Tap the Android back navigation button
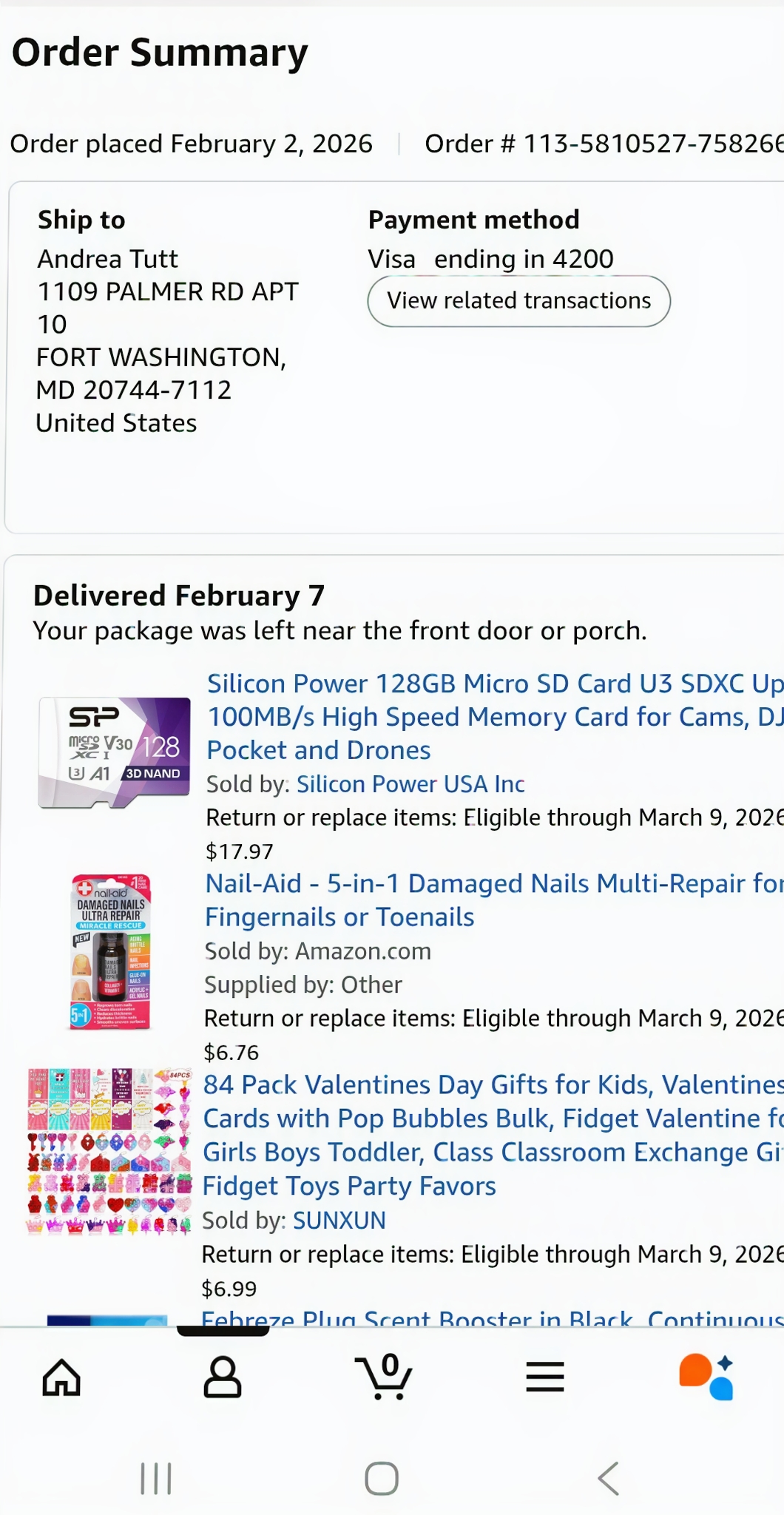The height and width of the screenshot is (1515, 784). [x=608, y=1479]
